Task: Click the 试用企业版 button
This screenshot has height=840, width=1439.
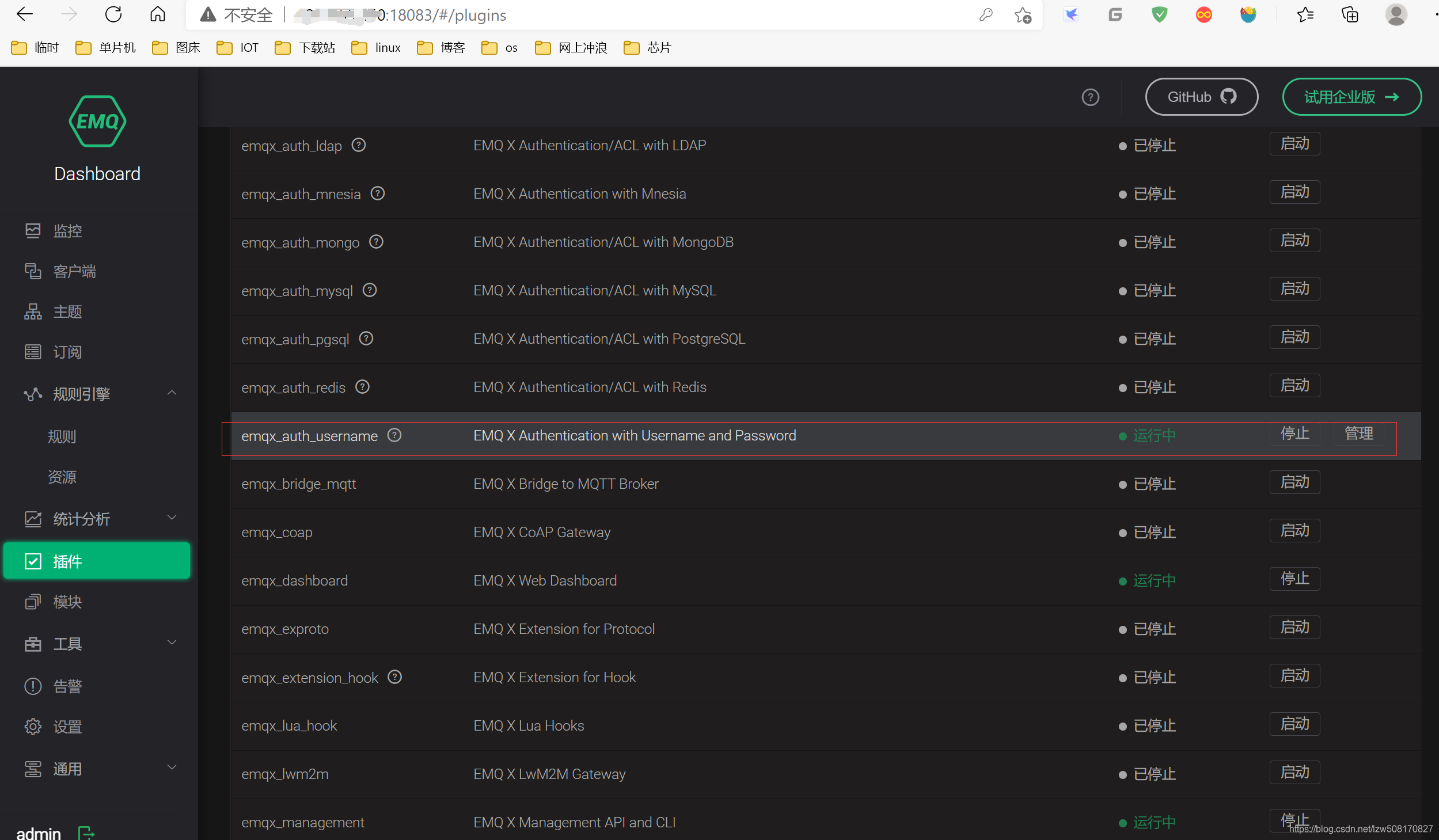Action: (1351, 97)
